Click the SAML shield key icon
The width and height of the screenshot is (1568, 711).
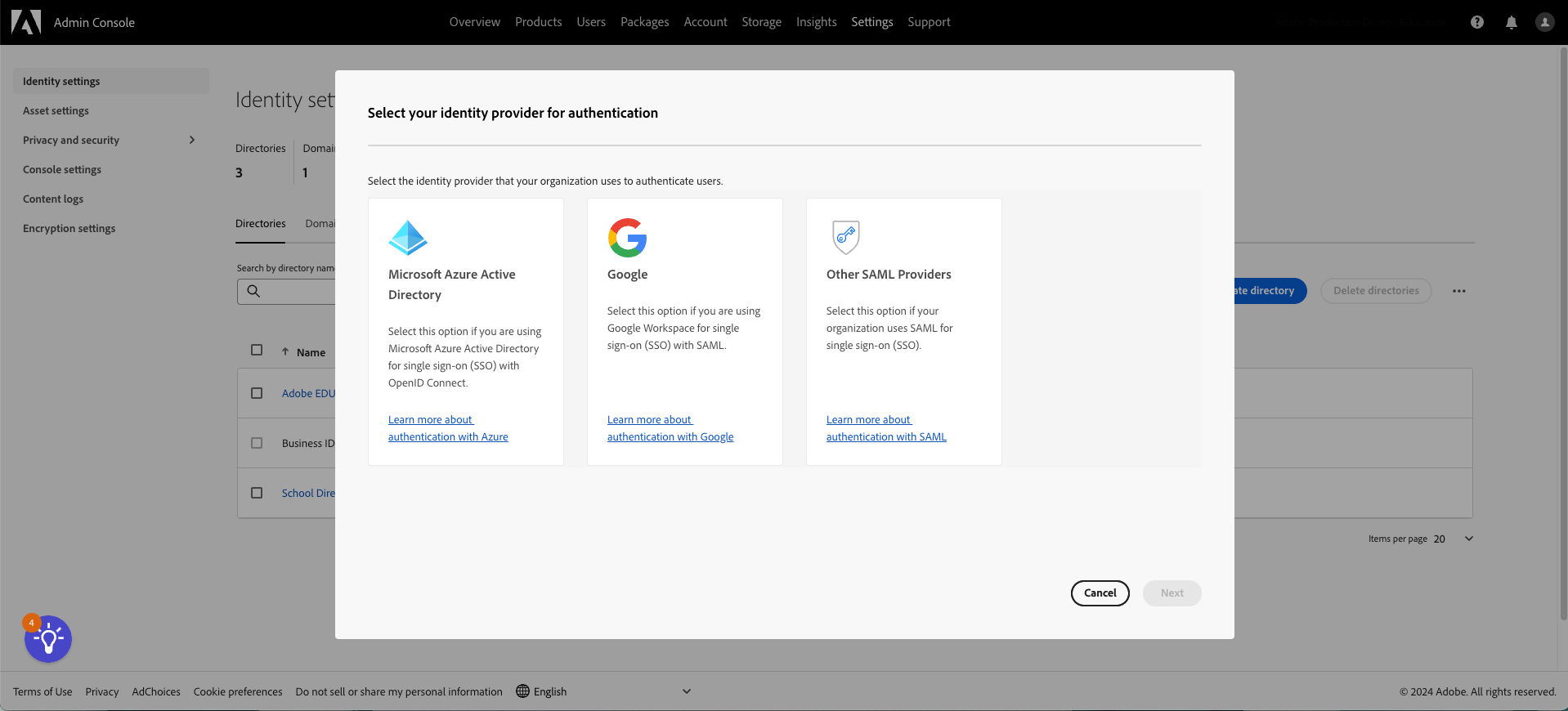click(845, 237)
